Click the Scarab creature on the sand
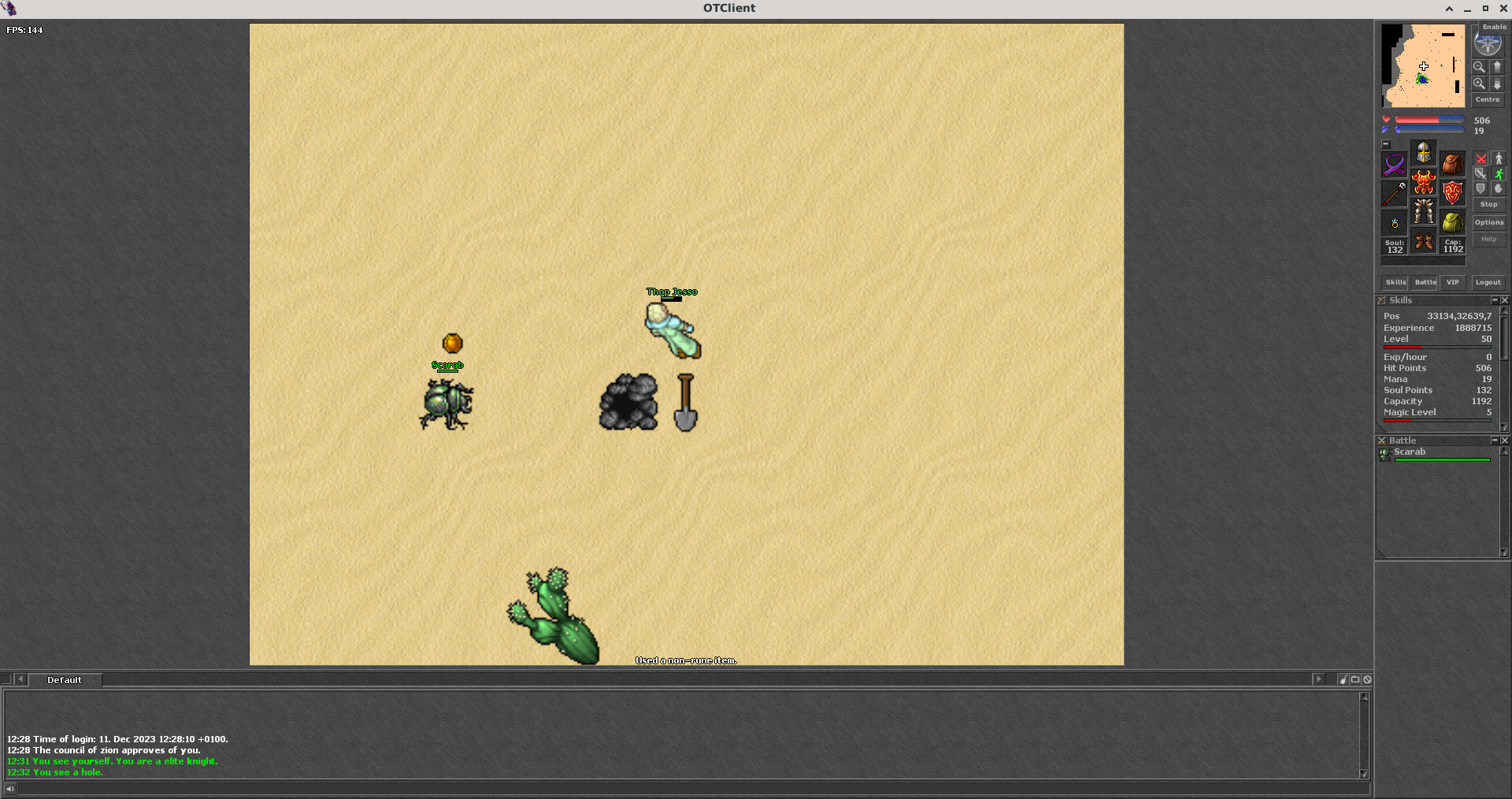Viewport: 1512px width, 799px height. [447, 403]
